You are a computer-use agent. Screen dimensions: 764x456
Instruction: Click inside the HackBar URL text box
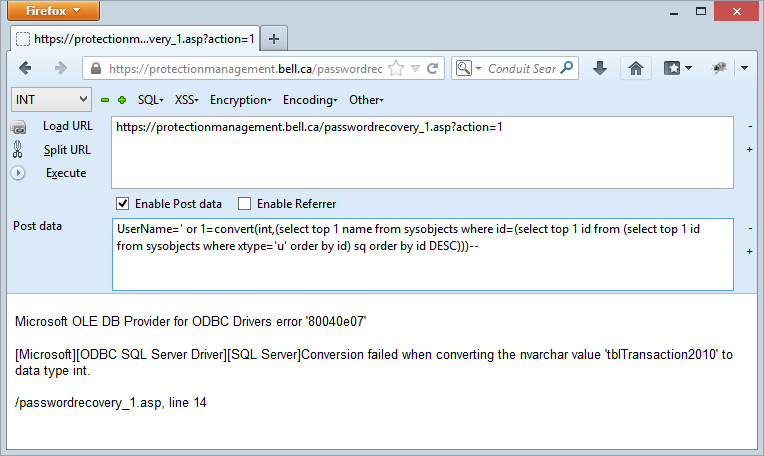tap(422, 152)
